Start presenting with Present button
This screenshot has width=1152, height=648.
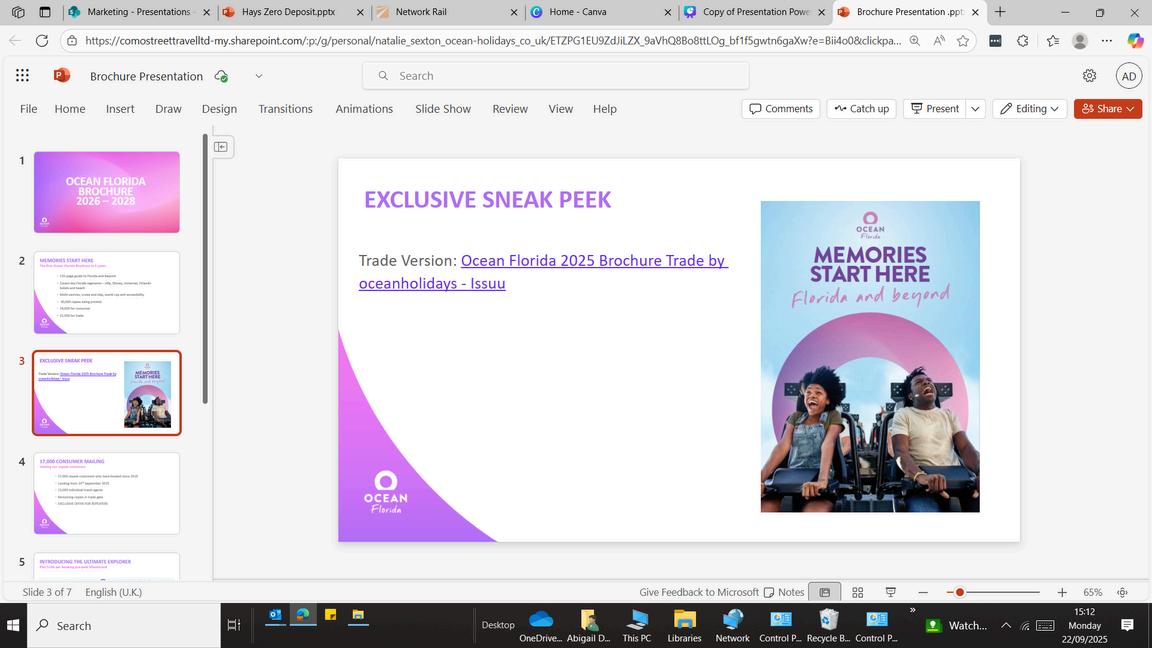[935, 109]
